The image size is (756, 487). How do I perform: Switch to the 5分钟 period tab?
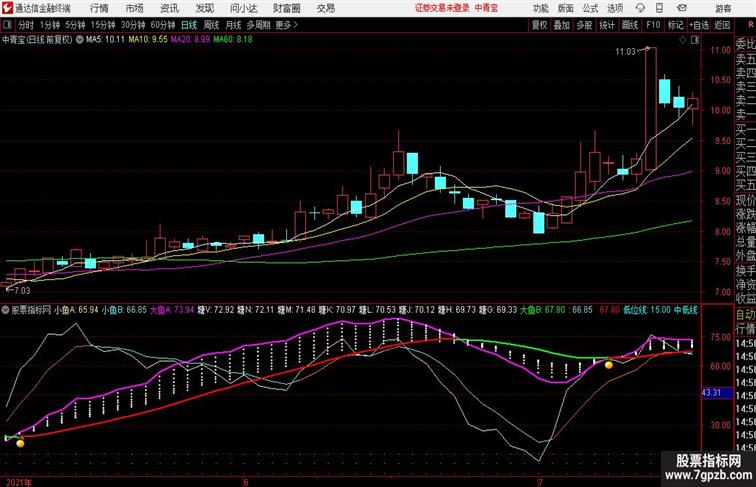coord(75,25)
